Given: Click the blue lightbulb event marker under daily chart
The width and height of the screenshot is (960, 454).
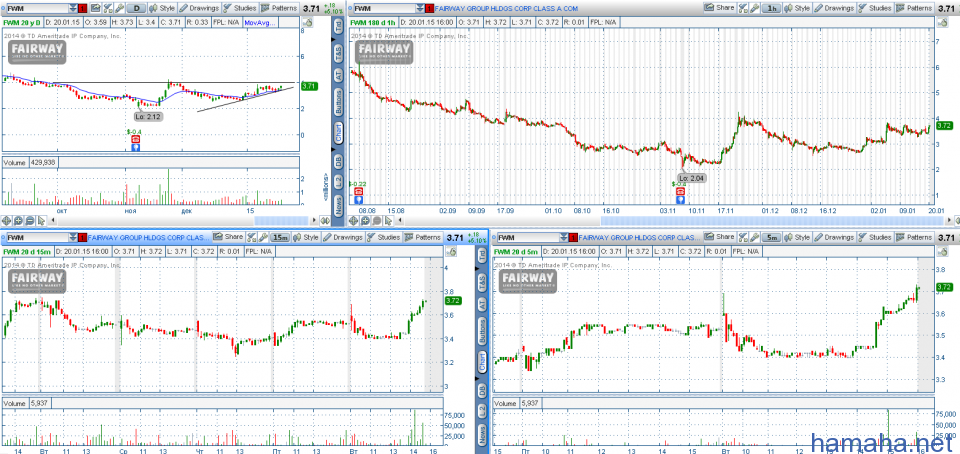Looking at the screenshot, I should pyautogui.click(x=135, y=147).
